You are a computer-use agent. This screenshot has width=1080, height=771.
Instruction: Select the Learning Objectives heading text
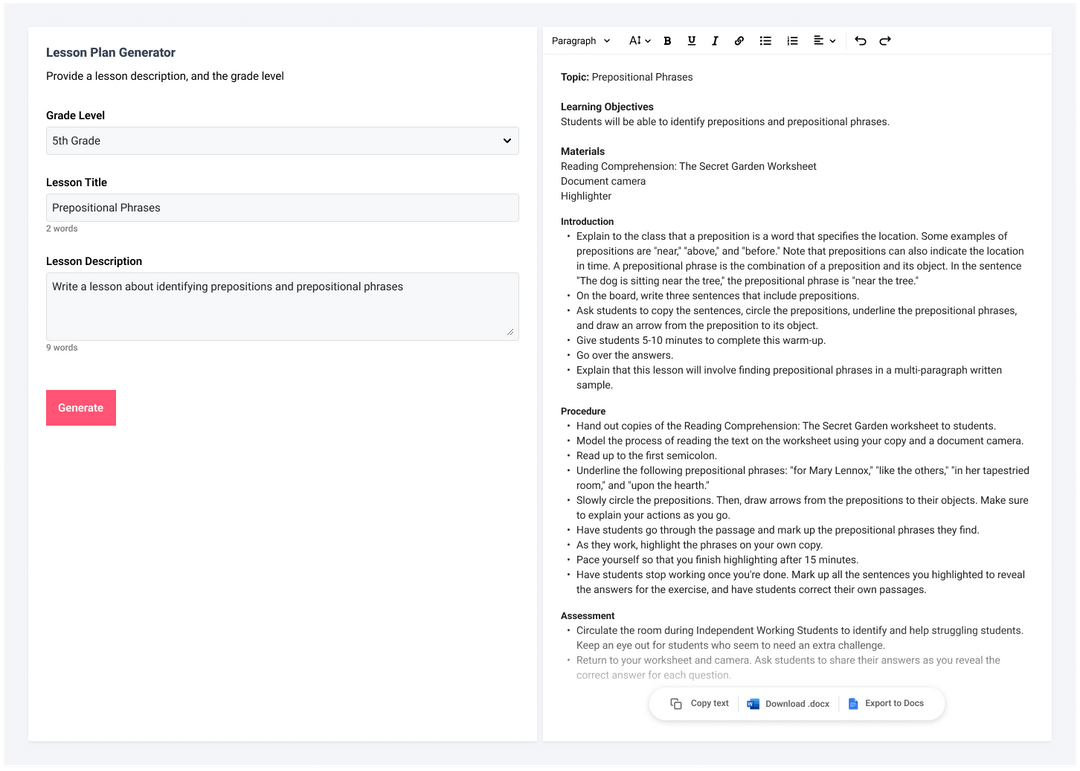click(607, 106)
